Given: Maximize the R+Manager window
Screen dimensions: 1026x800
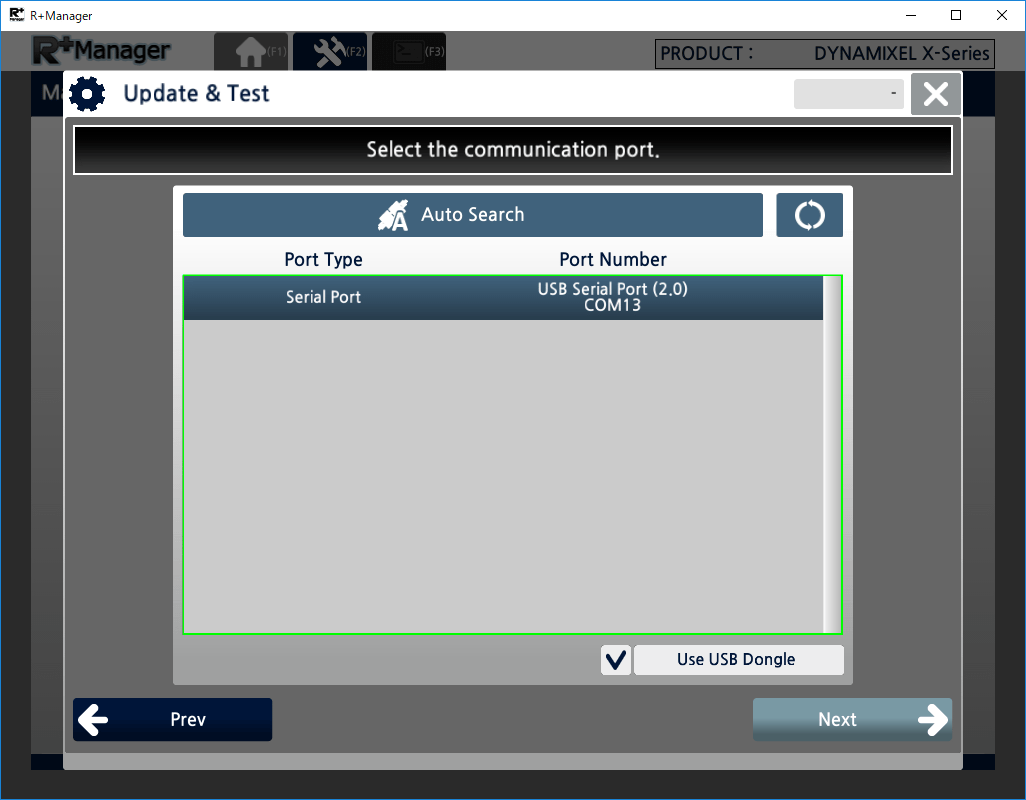Looking at the screenshot, I should pos(956,15).
